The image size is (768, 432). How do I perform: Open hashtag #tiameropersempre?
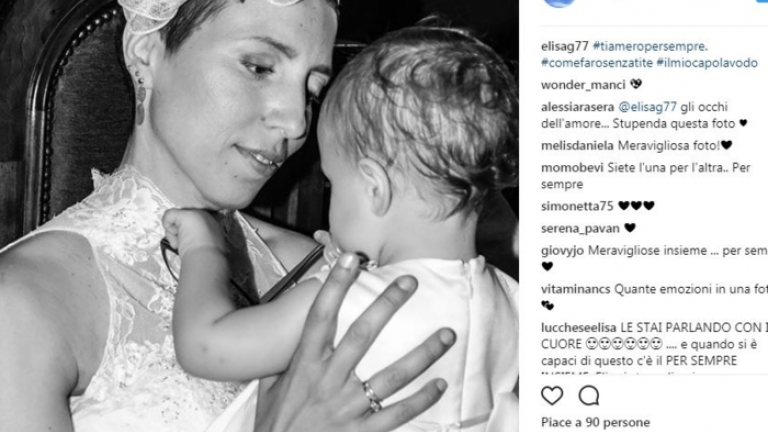pos(650,46)
